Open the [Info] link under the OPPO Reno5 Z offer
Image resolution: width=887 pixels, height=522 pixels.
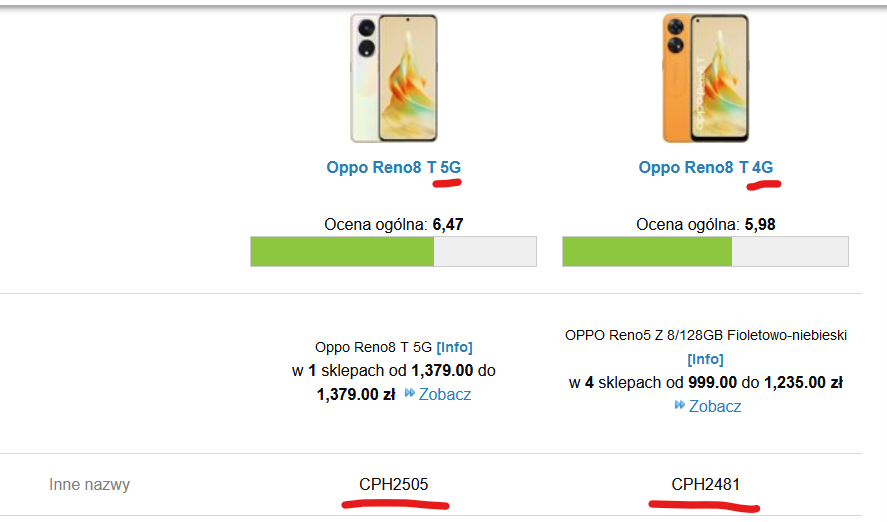coord(705,358)
